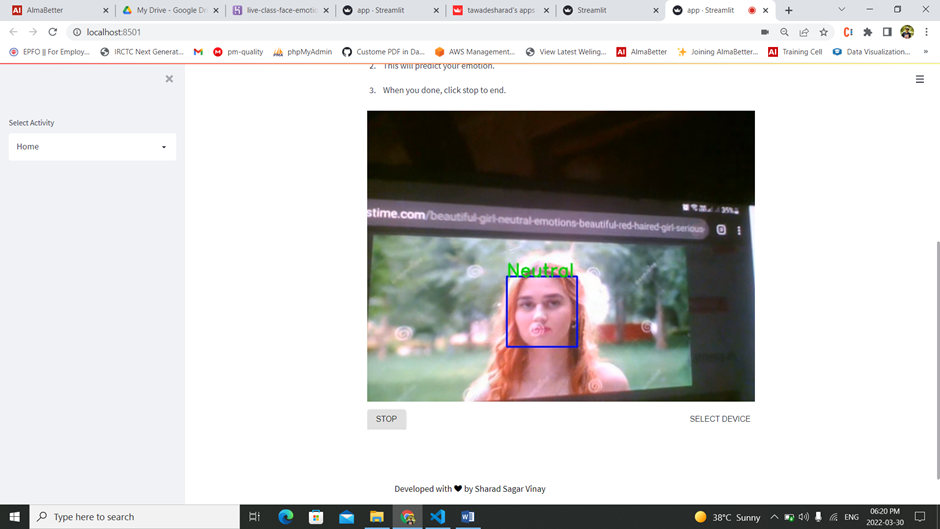Viewport: 940px width, 529px height.
Task: Switch to tawadesharad's apps tab
Action: tap(501, 10)
